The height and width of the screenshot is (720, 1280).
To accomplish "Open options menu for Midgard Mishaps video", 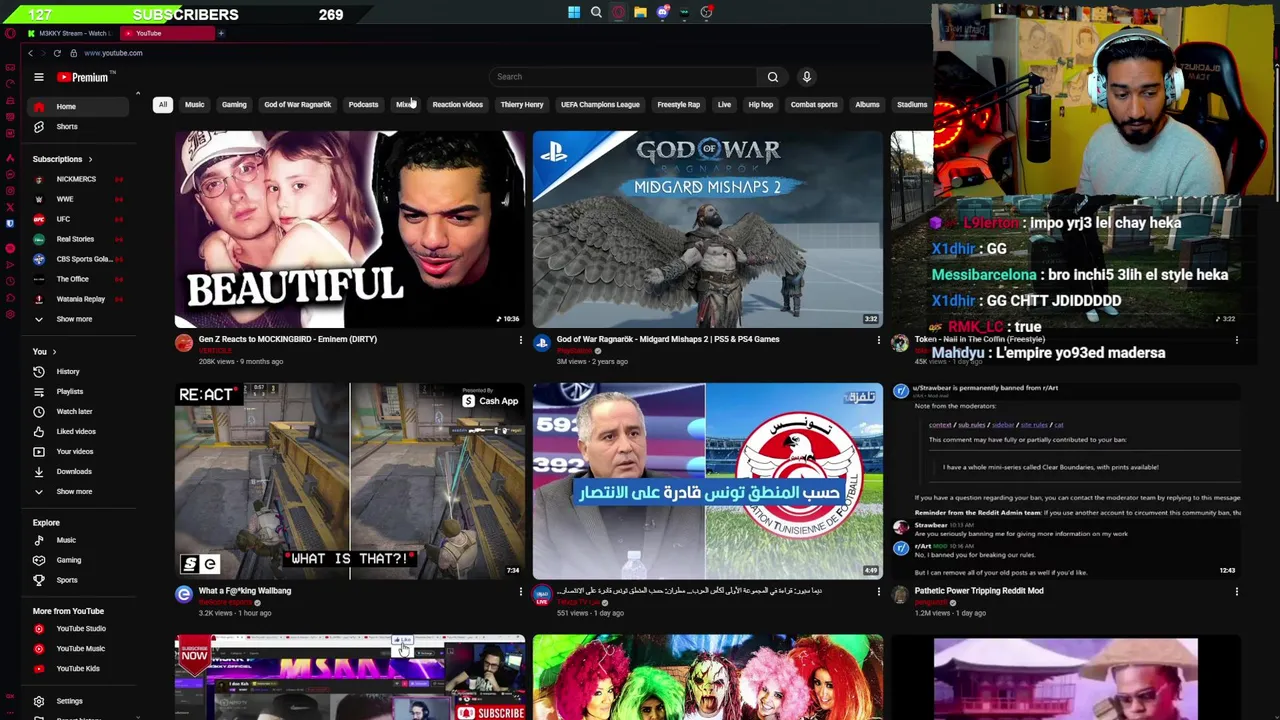I will (878, 341).
